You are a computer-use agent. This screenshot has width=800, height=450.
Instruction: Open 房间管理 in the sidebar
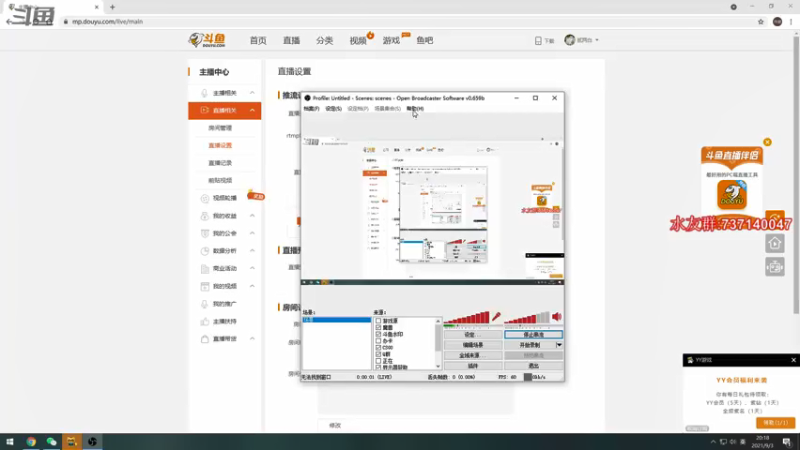tap(220, 128)
